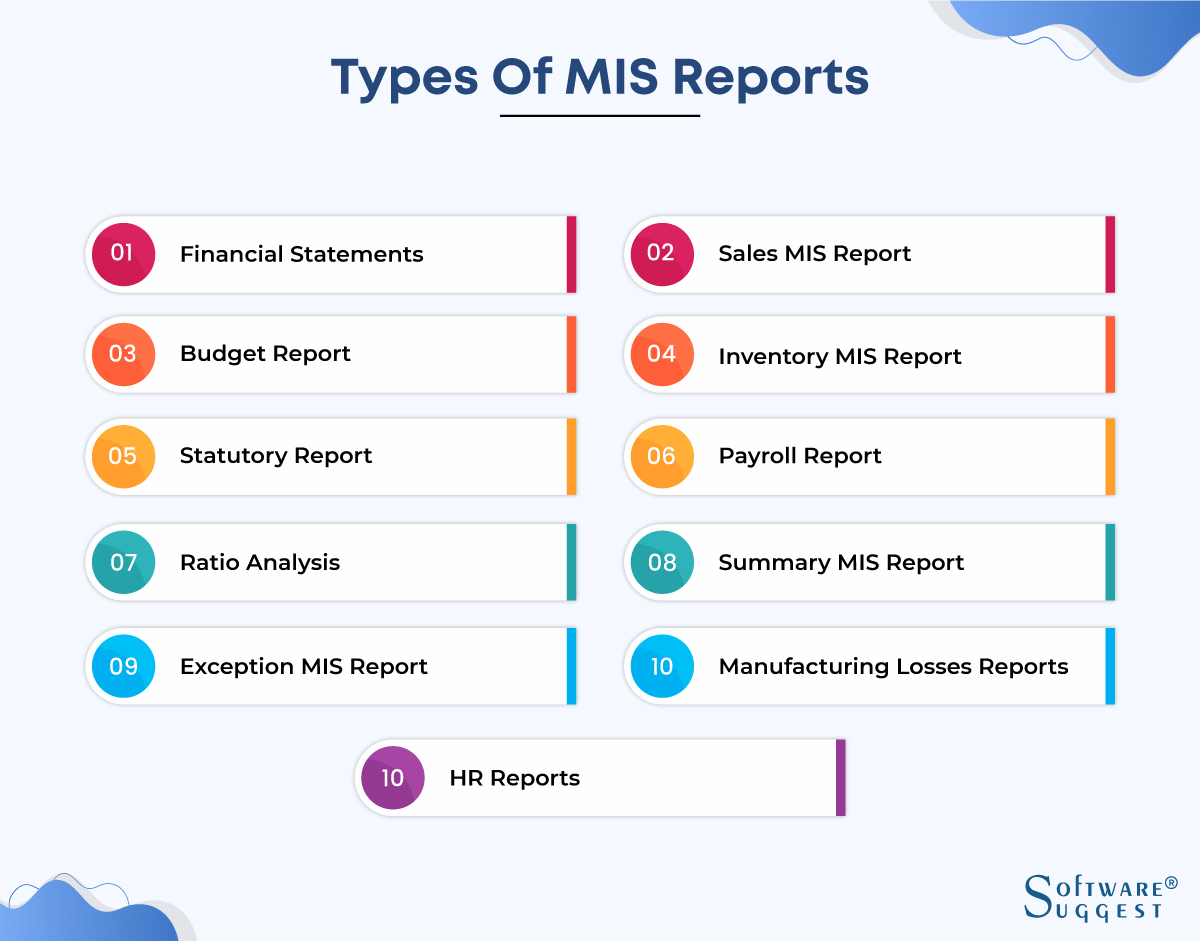Click the yellow circle labeled 05
This screenshot has width=1200, height=941.
tap(122, 456)
